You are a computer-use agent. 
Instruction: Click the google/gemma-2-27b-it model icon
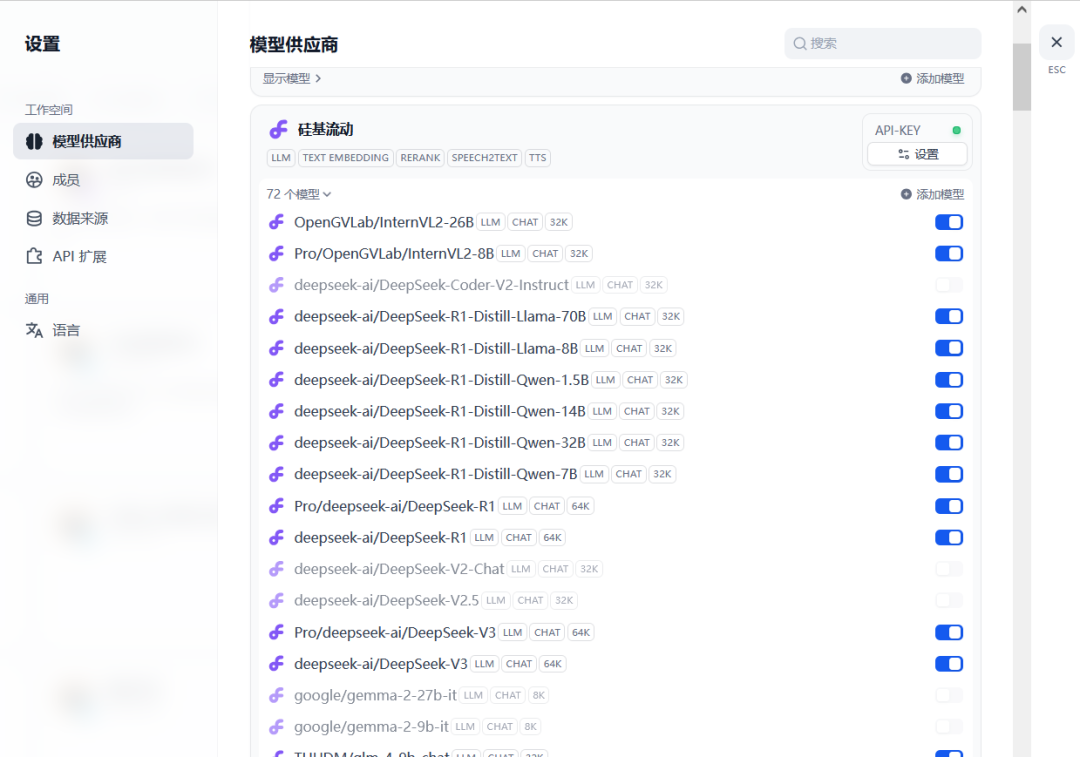(x=276, y=695)
